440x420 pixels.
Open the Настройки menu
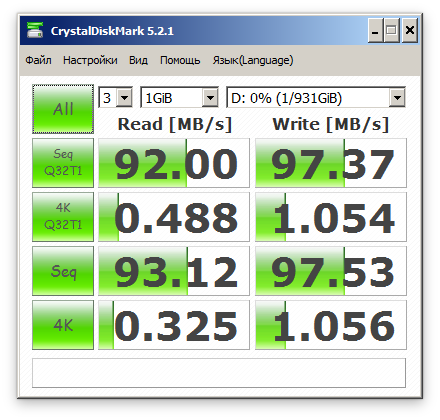90,60
